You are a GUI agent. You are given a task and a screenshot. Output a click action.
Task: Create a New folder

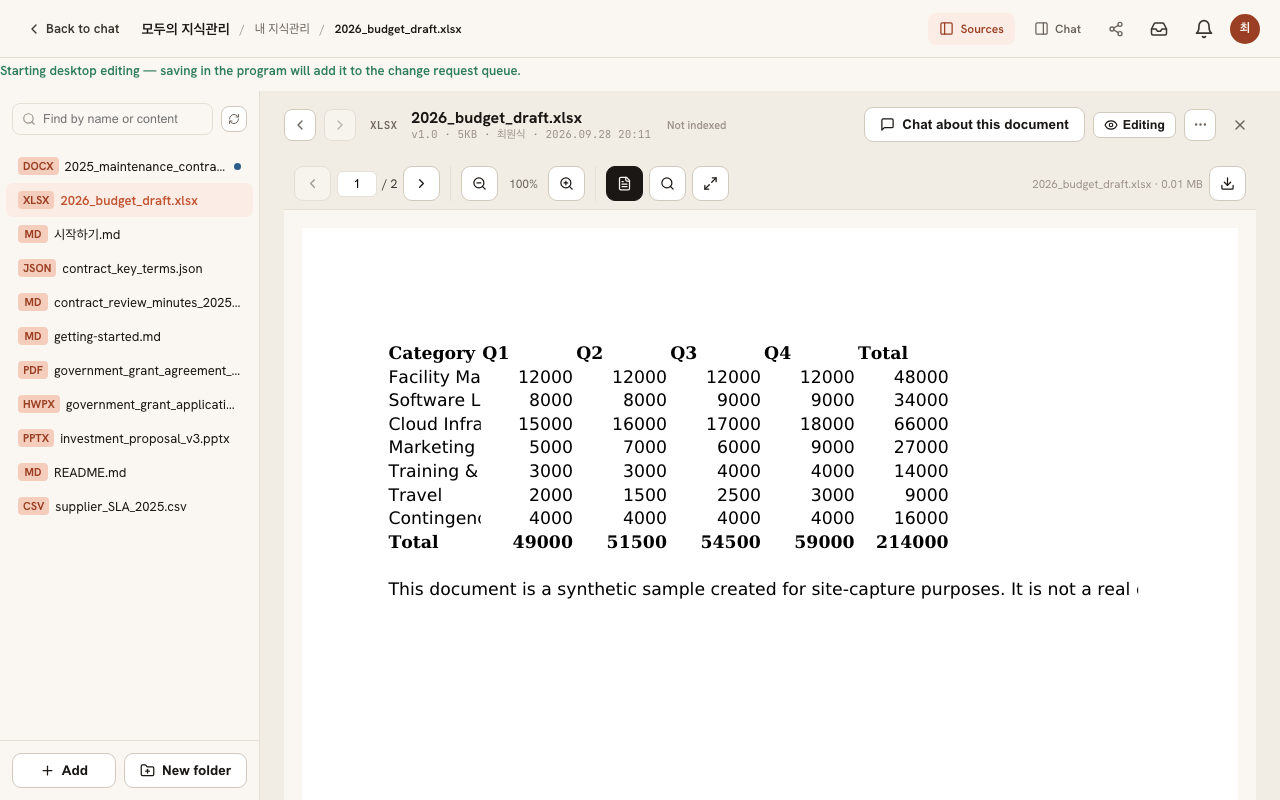[185, 770]
